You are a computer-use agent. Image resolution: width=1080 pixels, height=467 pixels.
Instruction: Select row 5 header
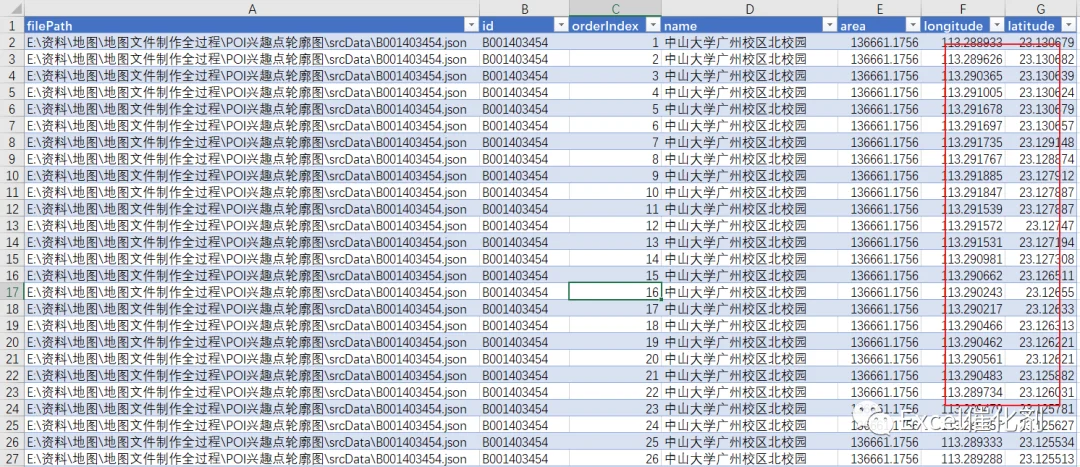[x=12, y=92]
